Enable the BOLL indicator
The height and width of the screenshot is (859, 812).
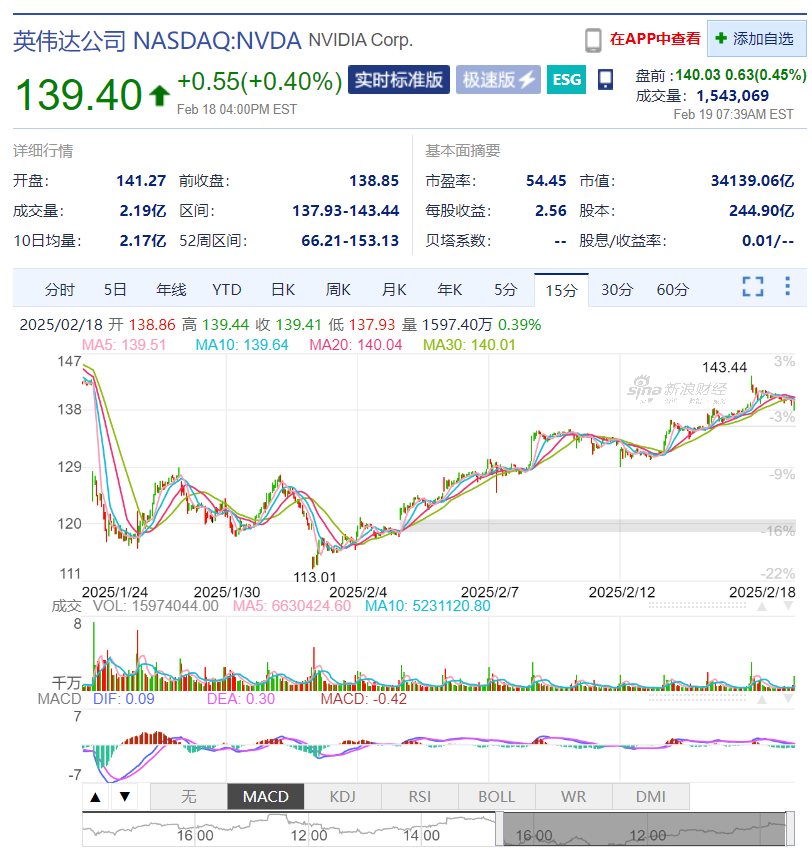pyautogui.click(x=496, y=797)
